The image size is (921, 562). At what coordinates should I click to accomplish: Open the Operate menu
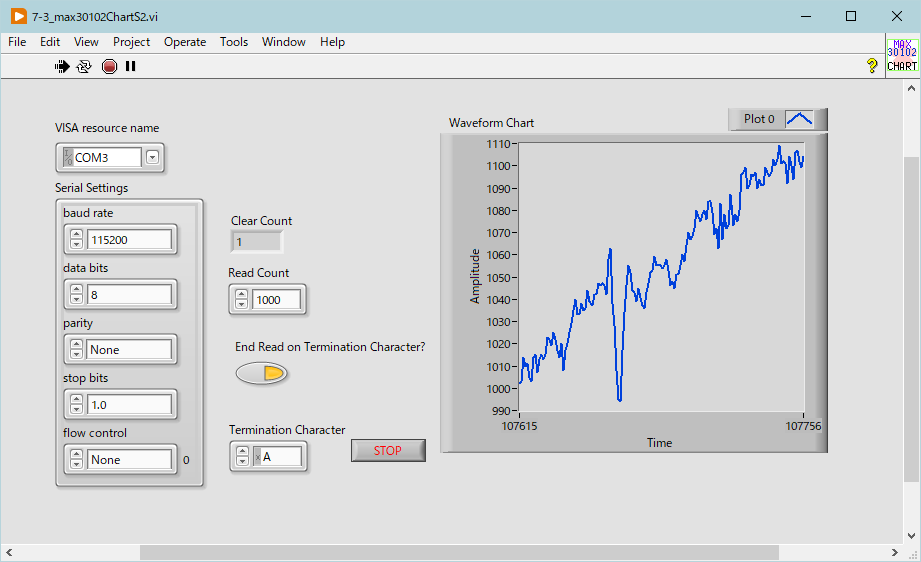(x=185, y=42)
